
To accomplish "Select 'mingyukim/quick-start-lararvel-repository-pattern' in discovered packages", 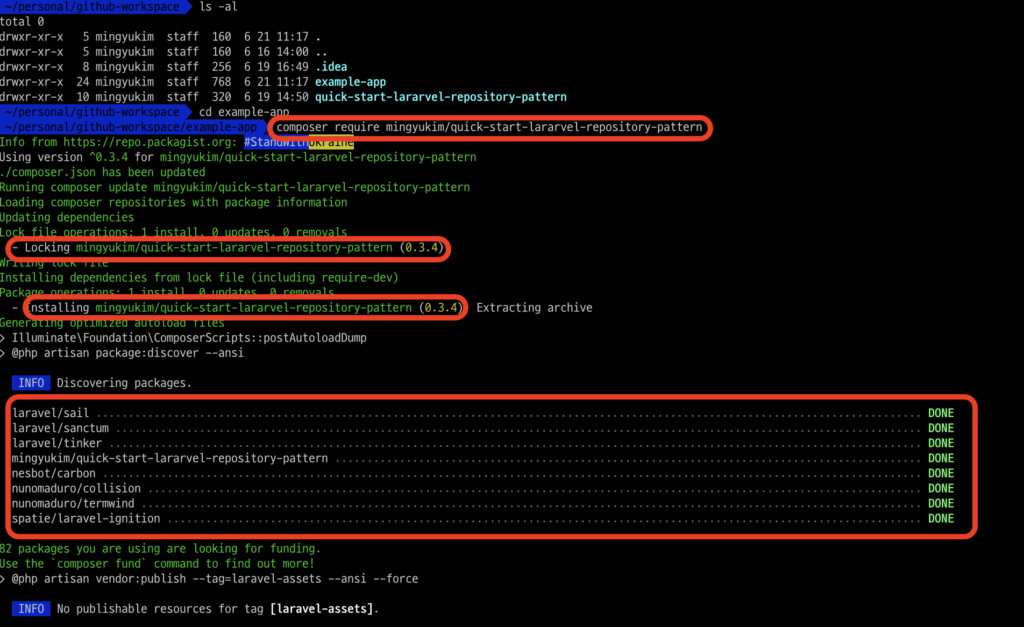I will 170,458.
